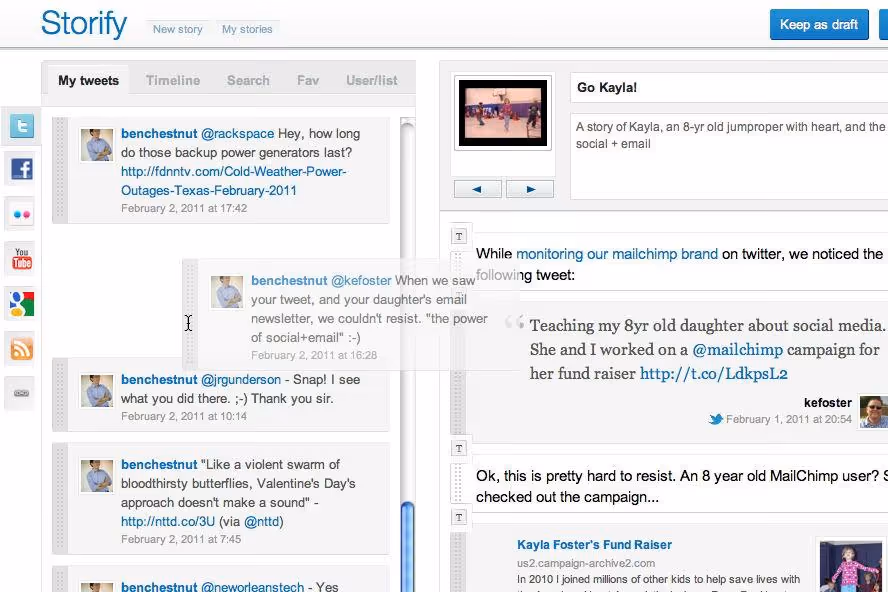Viewport: 888px width, 592px height.
Task: Click the Kayla Foster fund raiser thumbnail image
Action: [851, 567]
